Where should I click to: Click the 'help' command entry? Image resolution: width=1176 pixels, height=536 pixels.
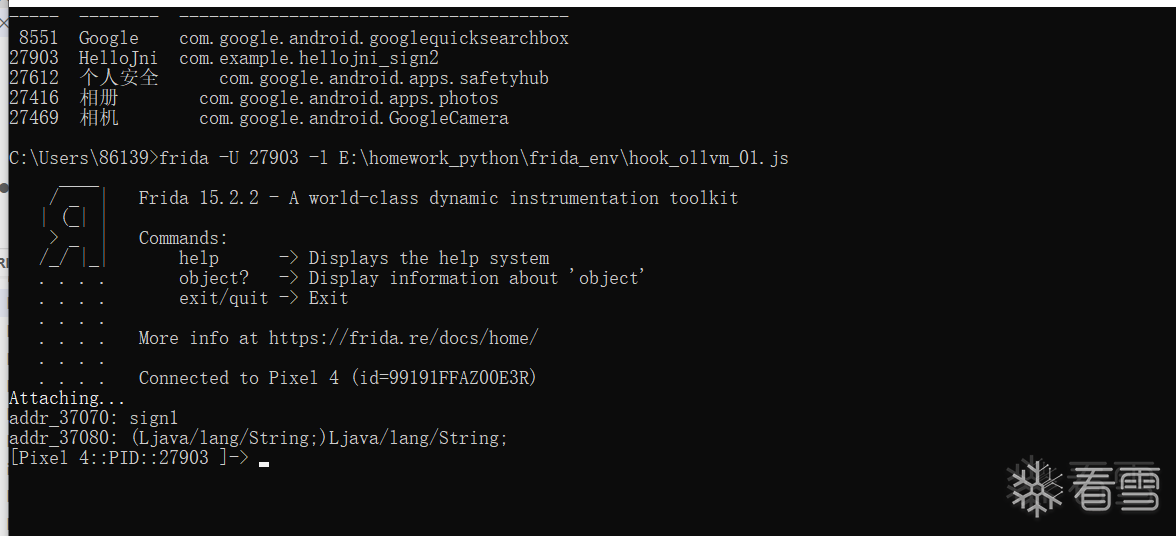(x=199, y=259)
